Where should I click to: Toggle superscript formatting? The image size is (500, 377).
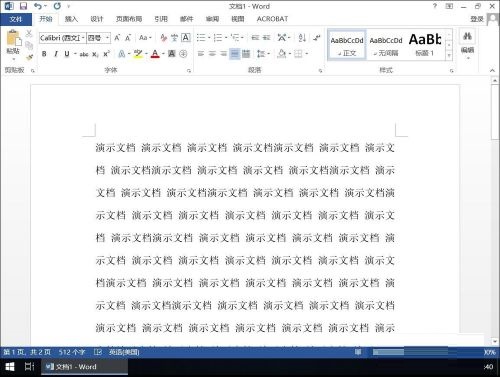pos(106,54)
